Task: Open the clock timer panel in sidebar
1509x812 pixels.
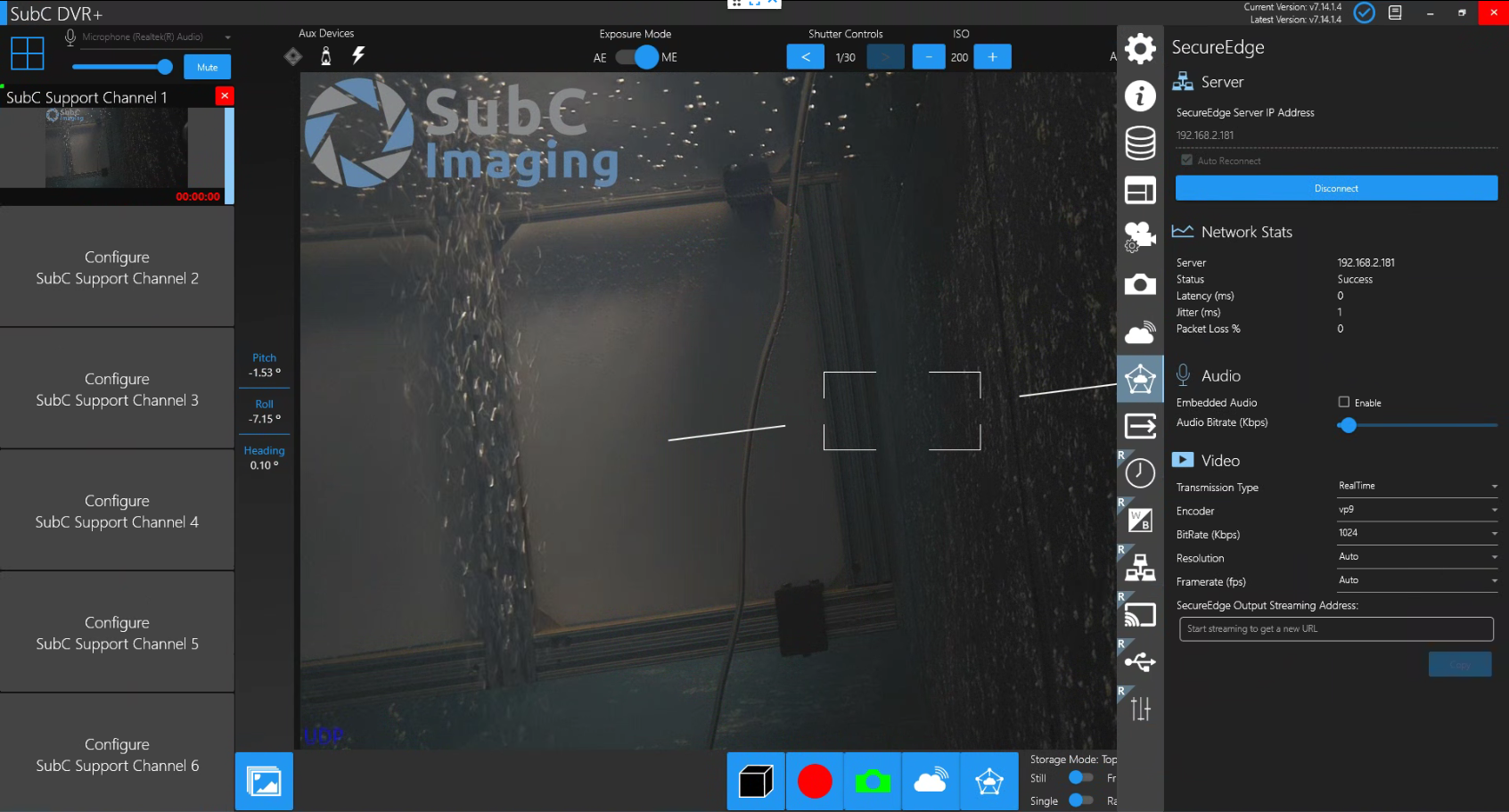Action: coord(1140,473)
